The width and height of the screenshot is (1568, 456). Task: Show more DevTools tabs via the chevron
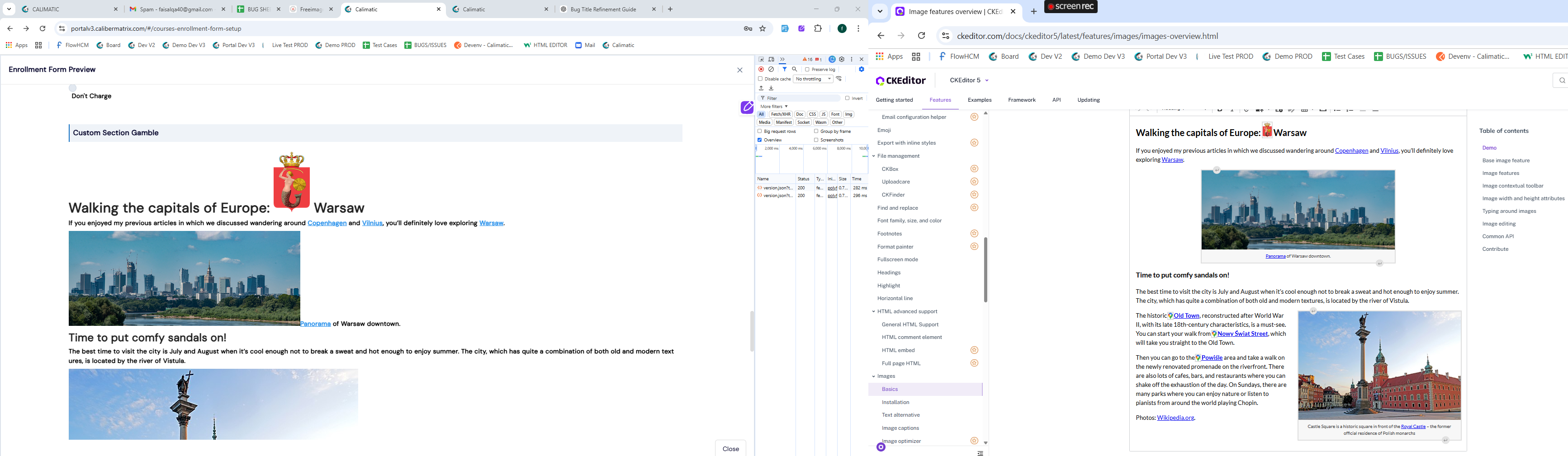(782, 60)
